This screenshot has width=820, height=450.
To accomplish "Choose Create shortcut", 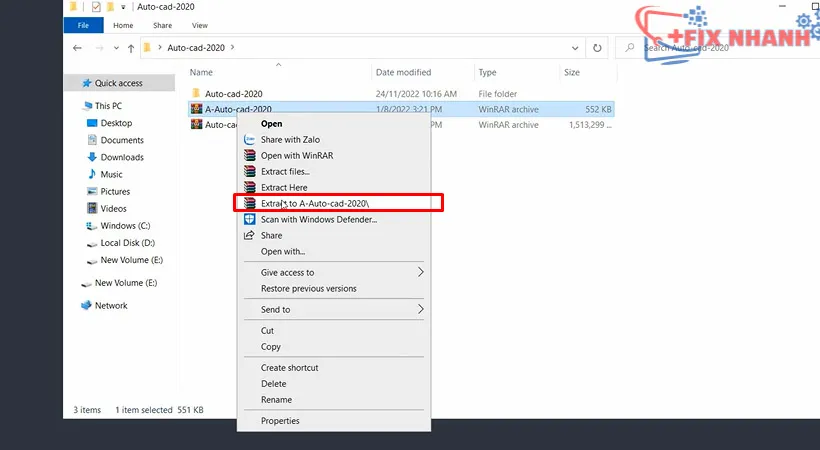I will pyautogui.click(x=289, y=367).
